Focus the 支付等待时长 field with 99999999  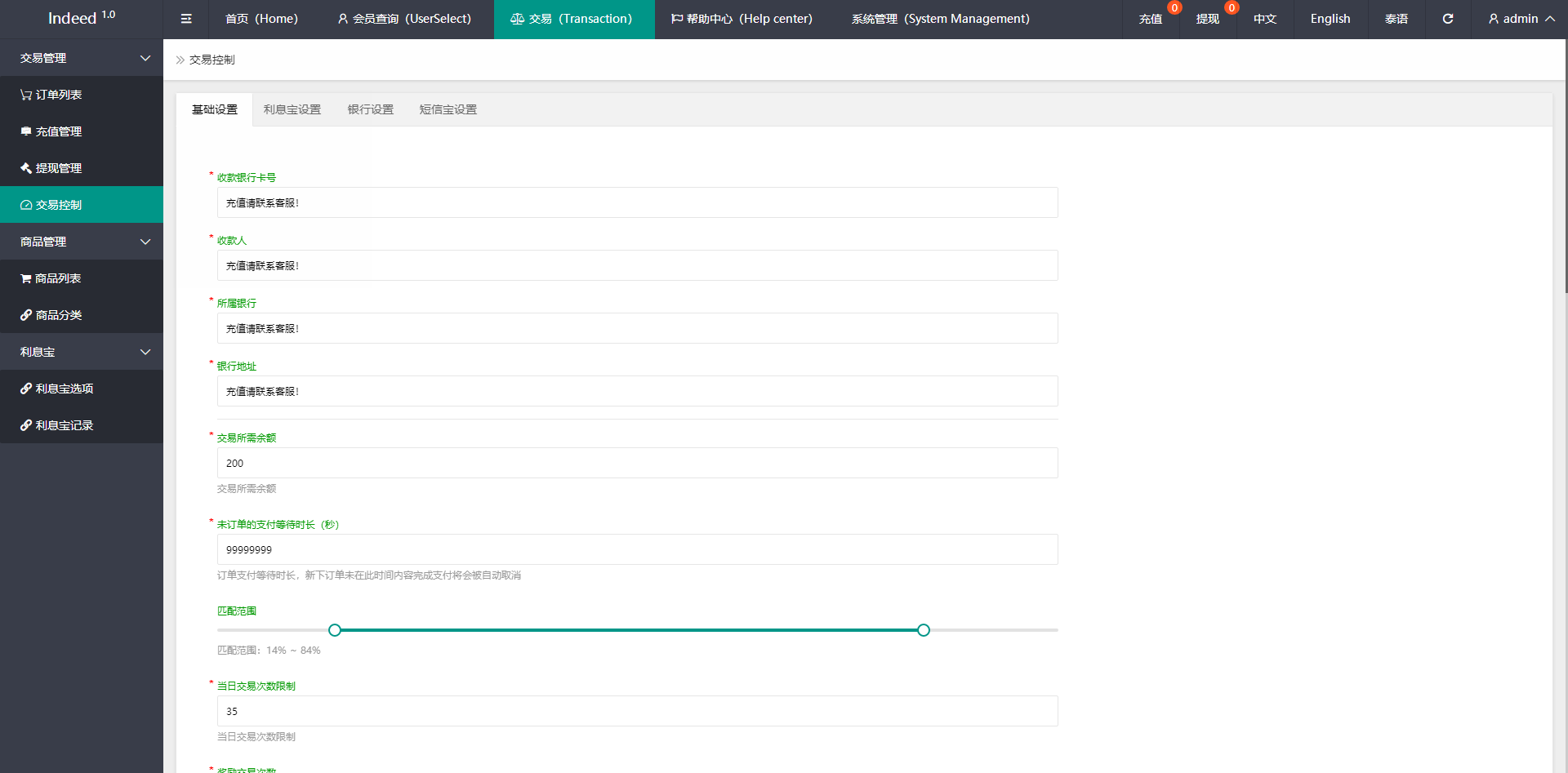point(638,549)
